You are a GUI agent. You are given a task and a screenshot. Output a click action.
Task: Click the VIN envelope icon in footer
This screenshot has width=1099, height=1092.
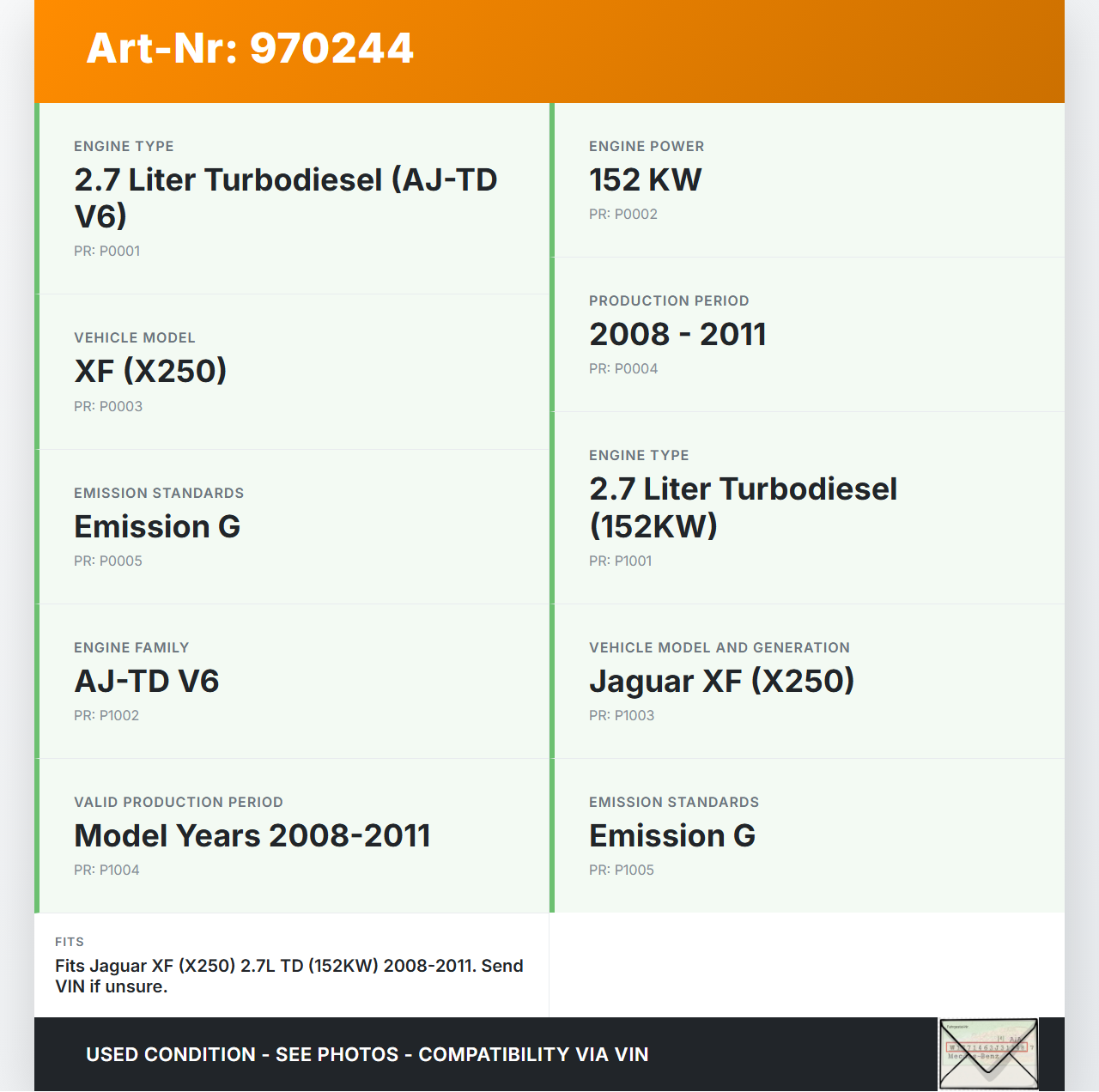pyautogui.click(x=988, y=1053)
